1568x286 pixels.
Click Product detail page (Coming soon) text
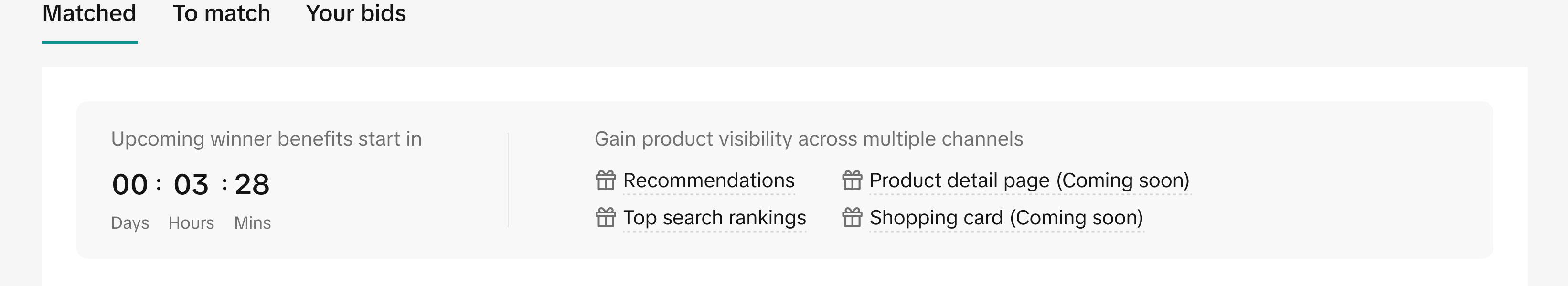point(1029,181)
